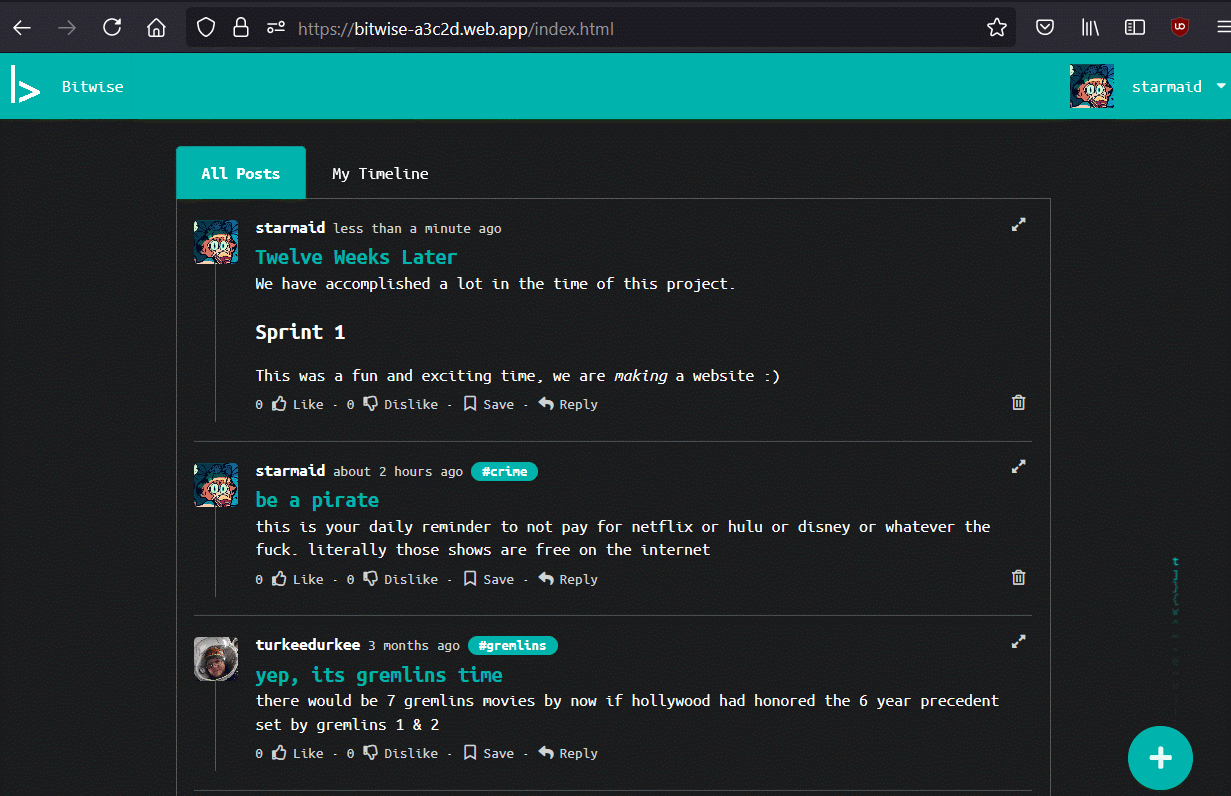This screenshot has width=1231, height=796.
Task: Save the gremlins time post
Action: (488, 753)
